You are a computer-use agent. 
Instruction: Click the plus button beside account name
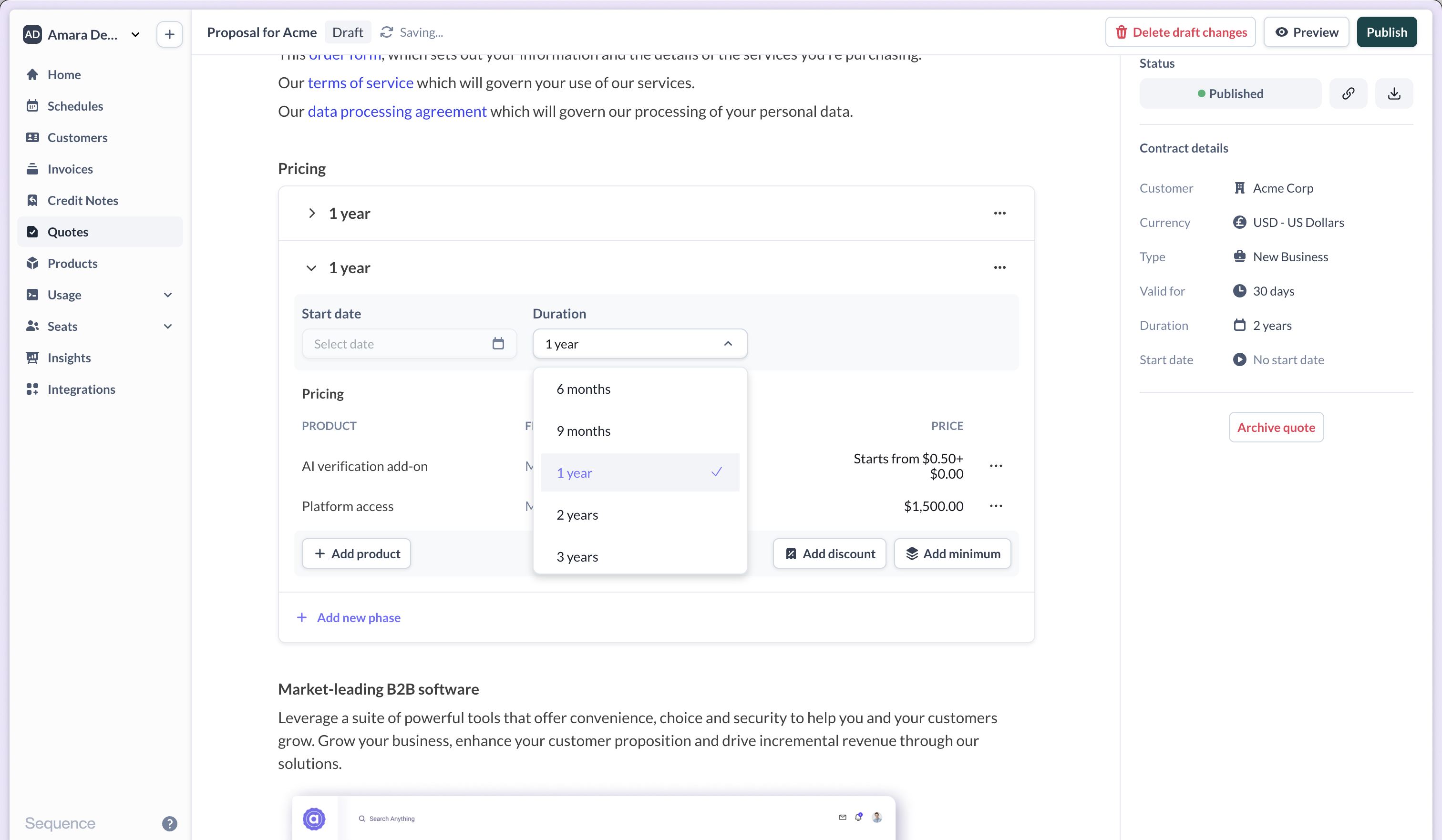[x=169, y=34]
